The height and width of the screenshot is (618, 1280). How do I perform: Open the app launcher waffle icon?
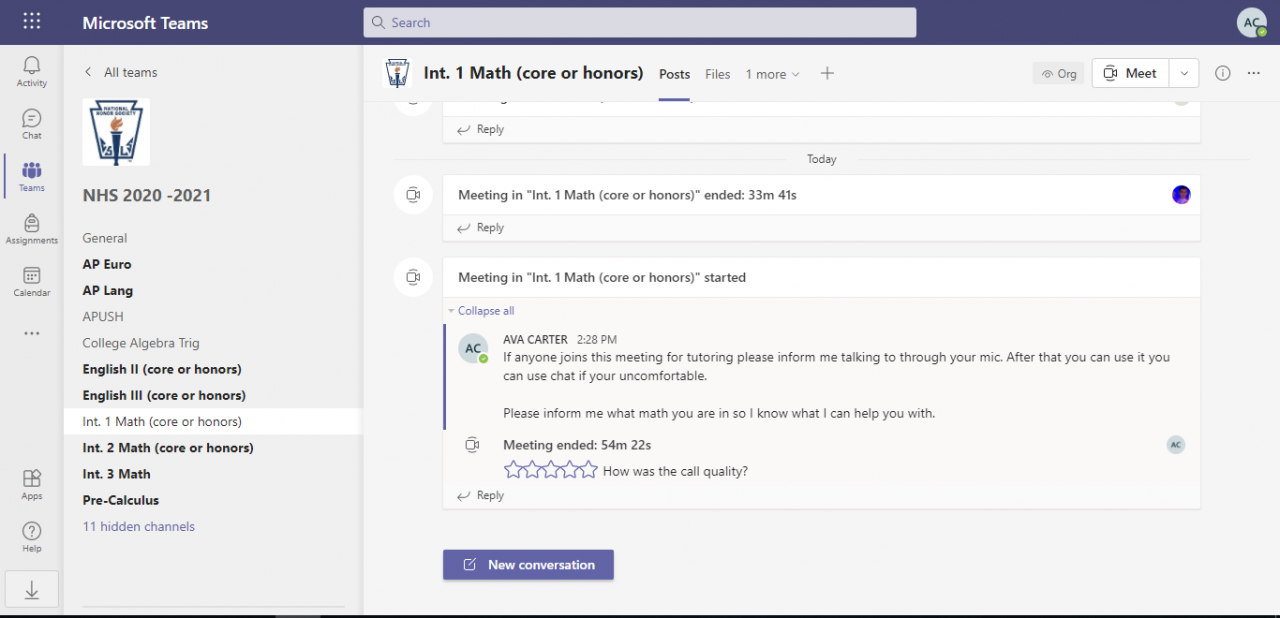pyautogui.click(x=32, y=21)
